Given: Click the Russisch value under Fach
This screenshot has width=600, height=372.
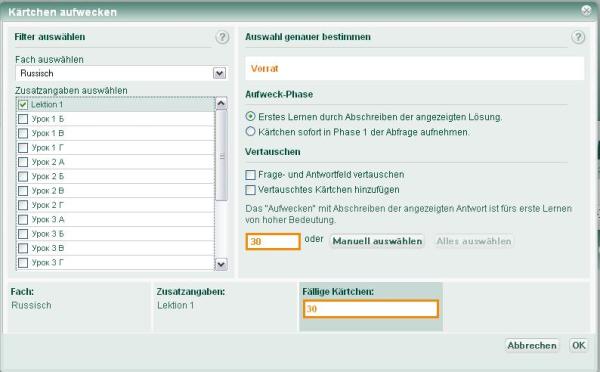Looking at the screenshot, I should coord(31,305).
